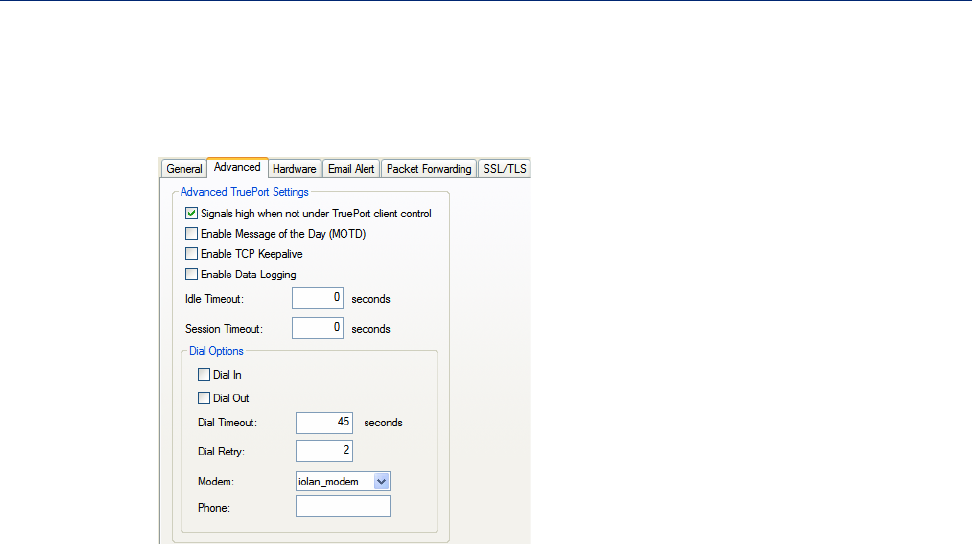Enable the Dial Out option
Image resolution: width=972 pixels, height=544 pixels.
point(204,398)
